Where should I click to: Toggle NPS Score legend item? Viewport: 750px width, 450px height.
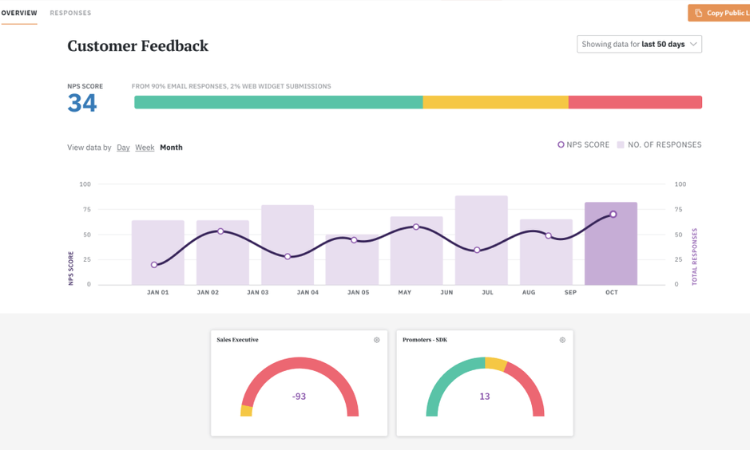coord(584,144)
